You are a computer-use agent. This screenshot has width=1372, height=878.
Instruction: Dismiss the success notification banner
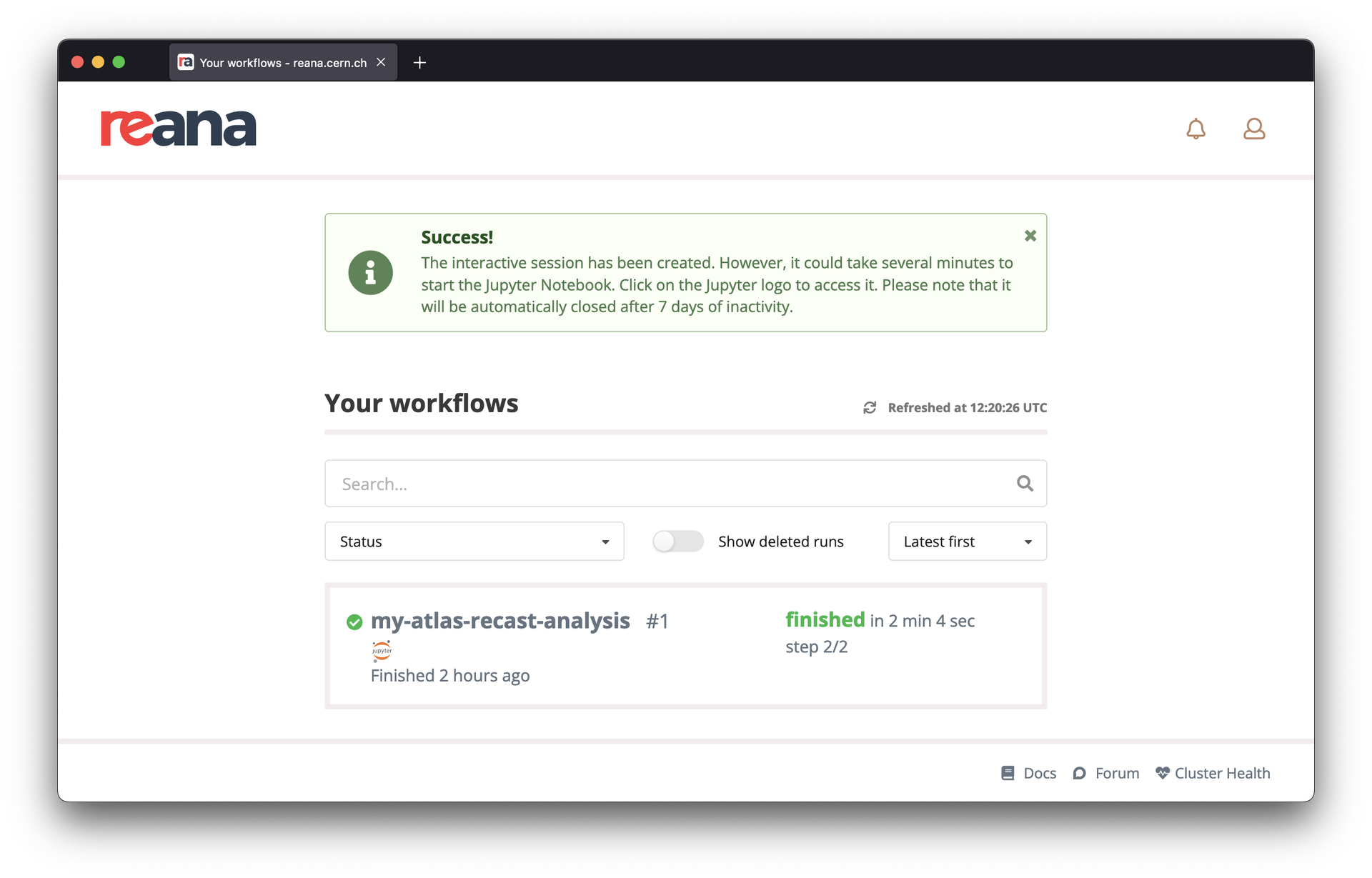point(1030,235)
